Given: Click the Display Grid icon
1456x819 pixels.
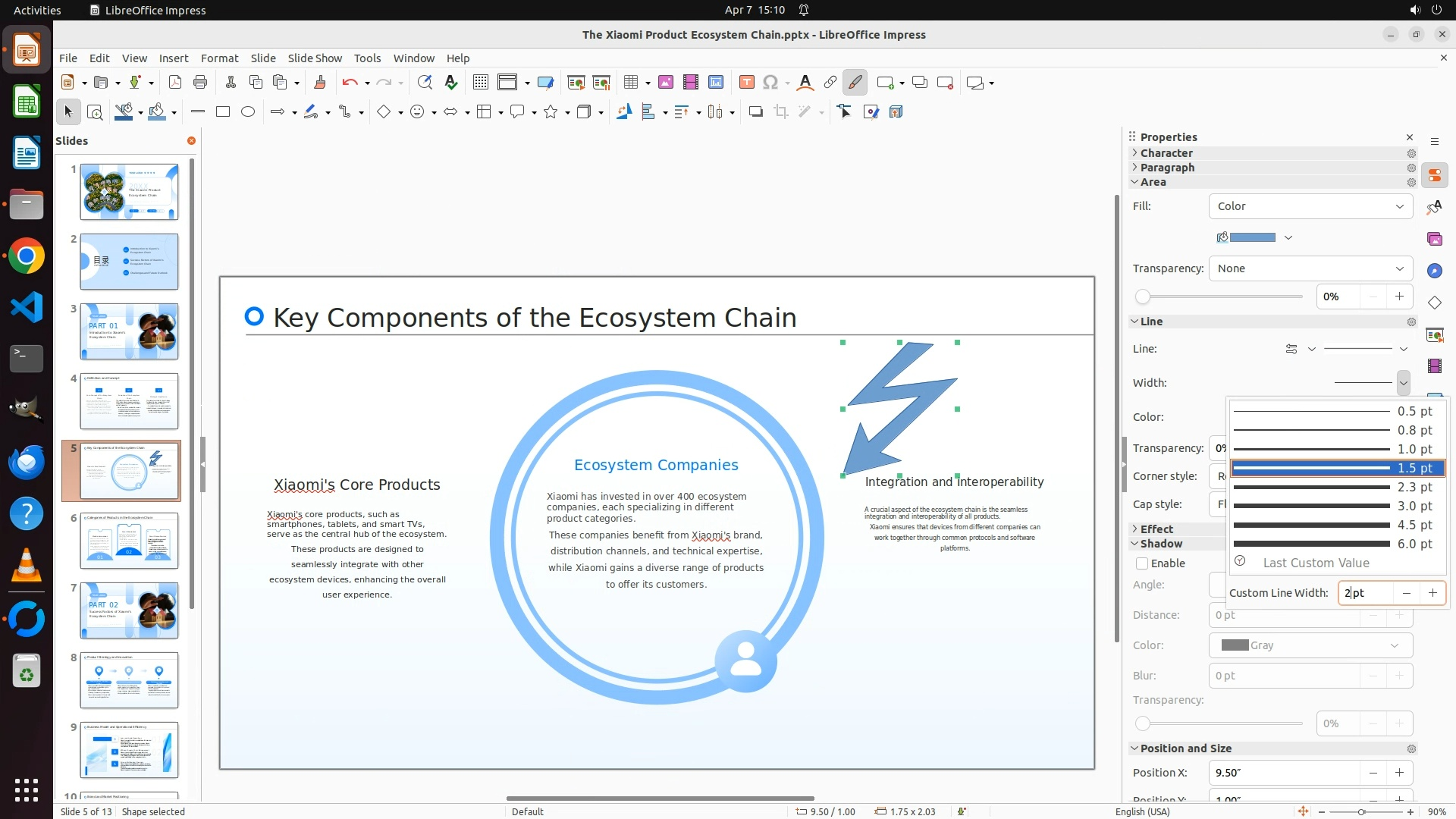Looking at the screenshot, I should (x=481, y=83).
